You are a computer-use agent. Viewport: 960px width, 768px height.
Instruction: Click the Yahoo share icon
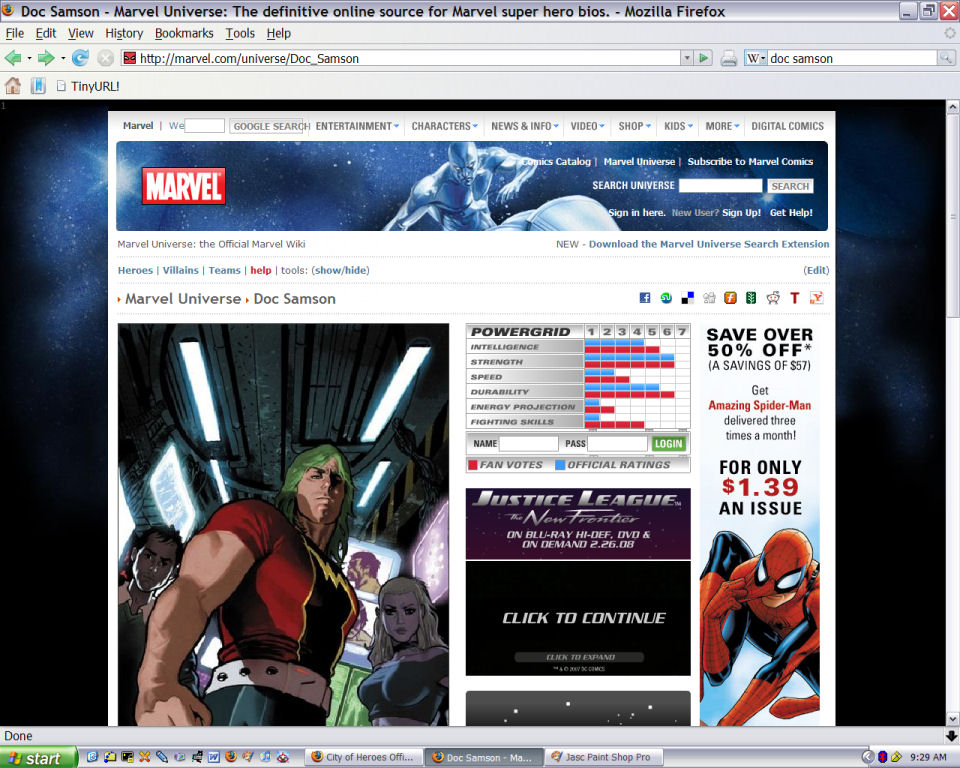[x=816, y=298]
